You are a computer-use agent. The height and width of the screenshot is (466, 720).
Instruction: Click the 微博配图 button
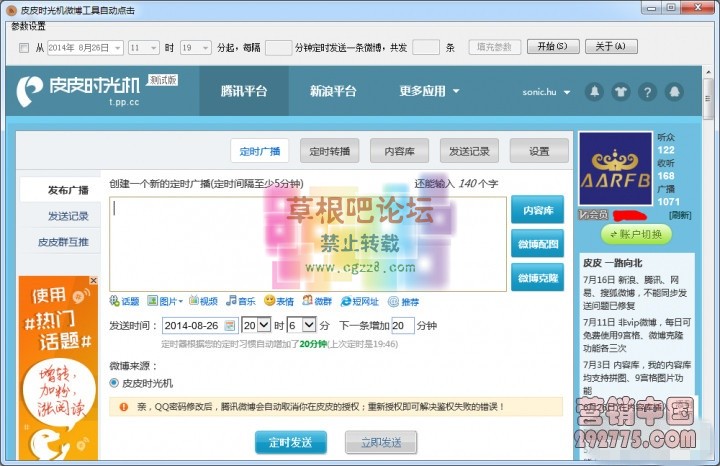(537, 244)
